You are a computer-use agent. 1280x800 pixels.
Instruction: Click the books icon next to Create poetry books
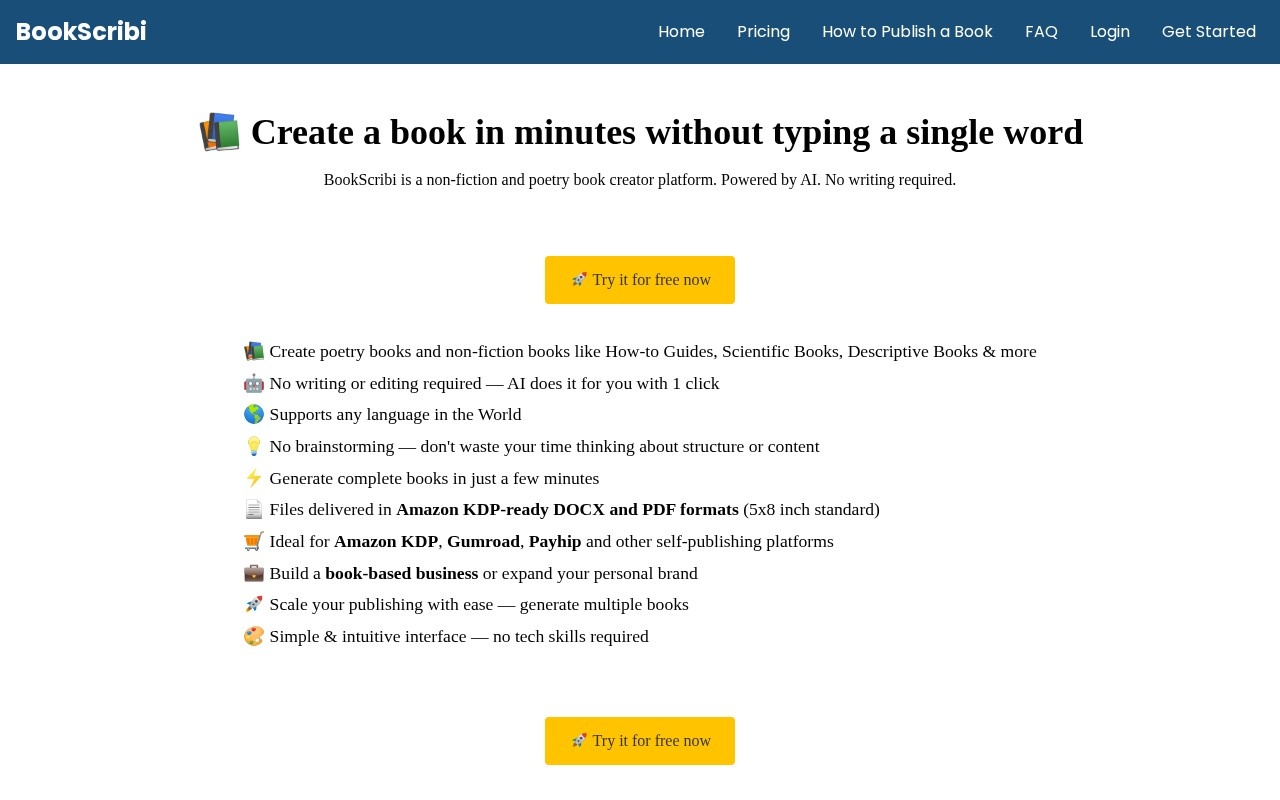(254, 352)
